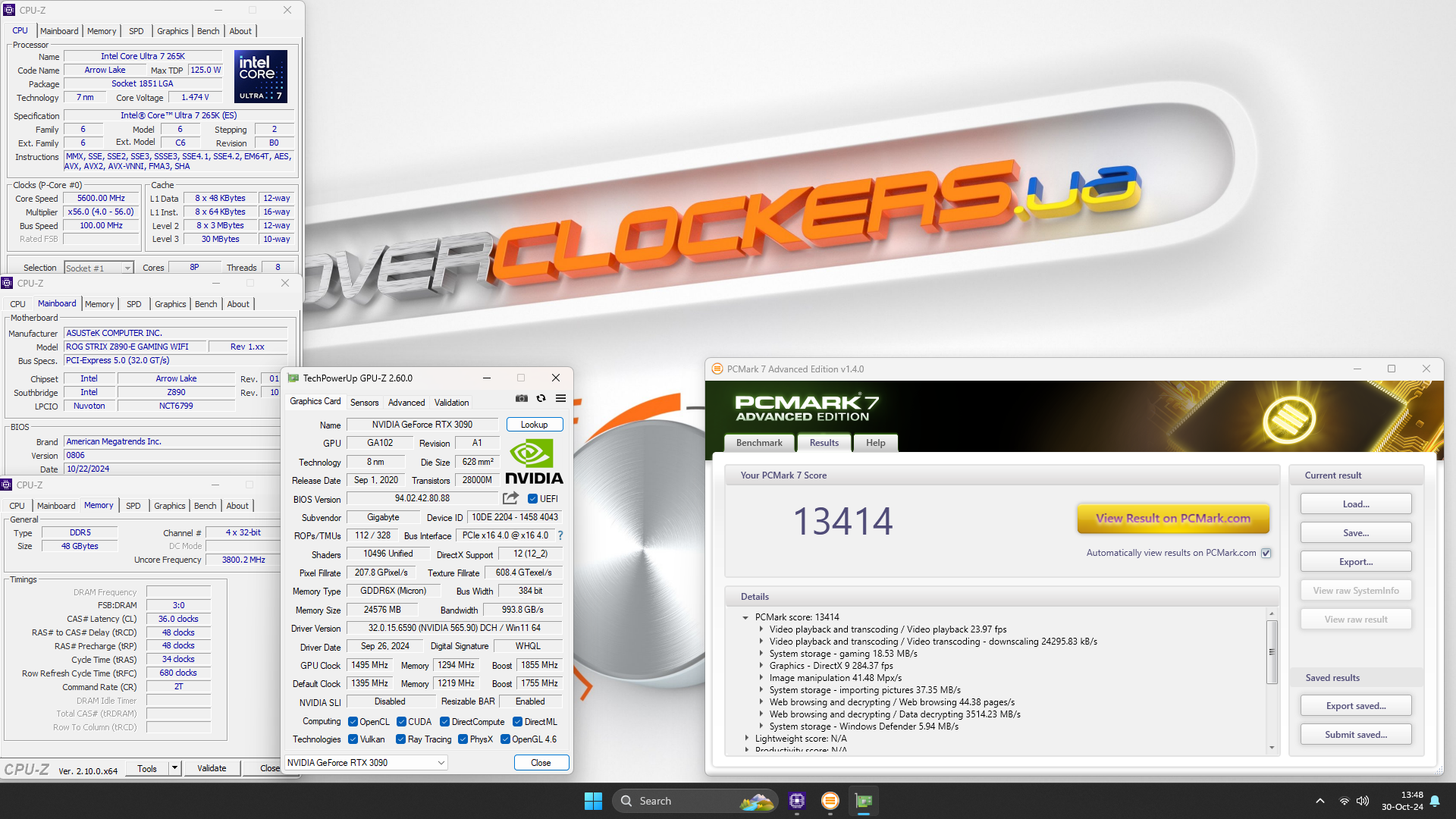
Task: Toggle the Vulkan checkbox
Action: click(x=353, y=739)
